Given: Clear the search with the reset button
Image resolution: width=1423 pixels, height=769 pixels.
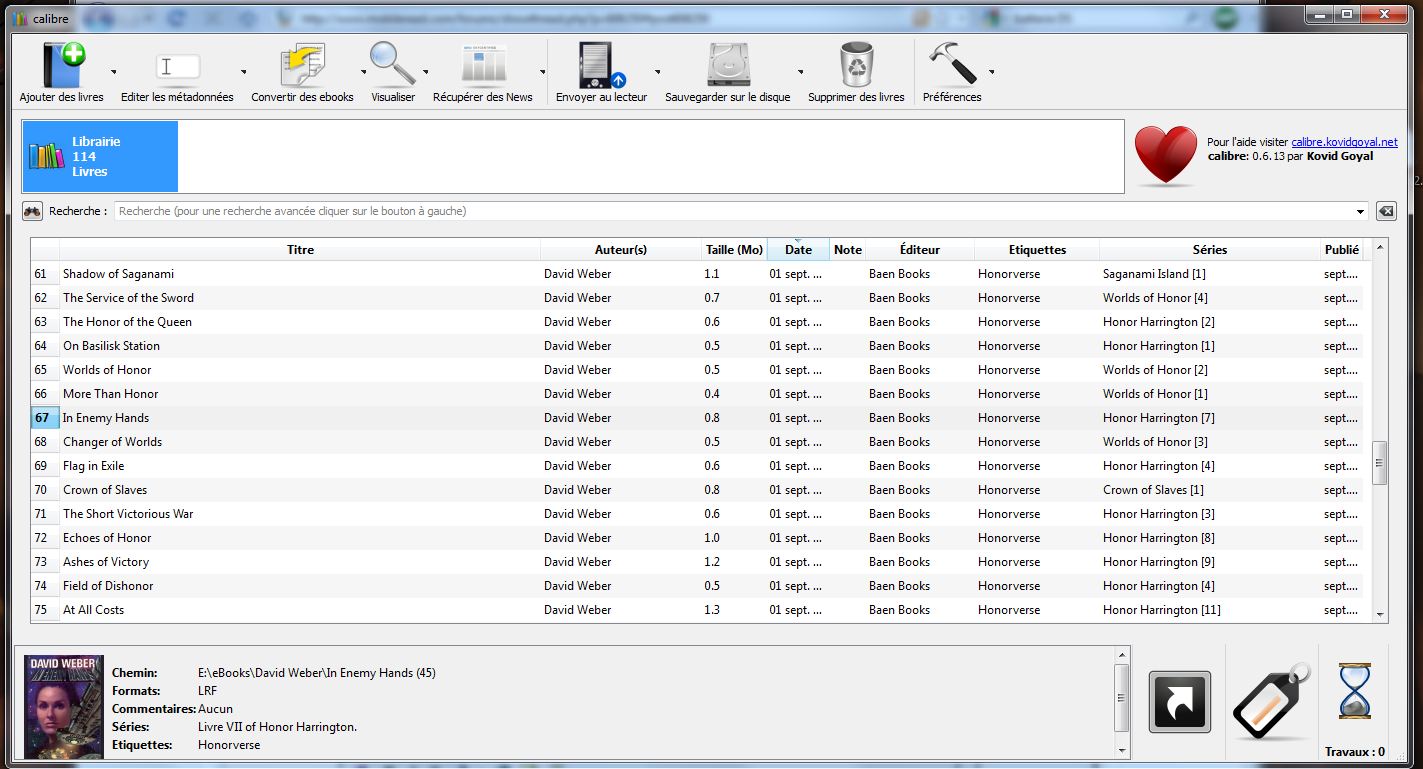Looking at the screenshot, I should 1386,211.
